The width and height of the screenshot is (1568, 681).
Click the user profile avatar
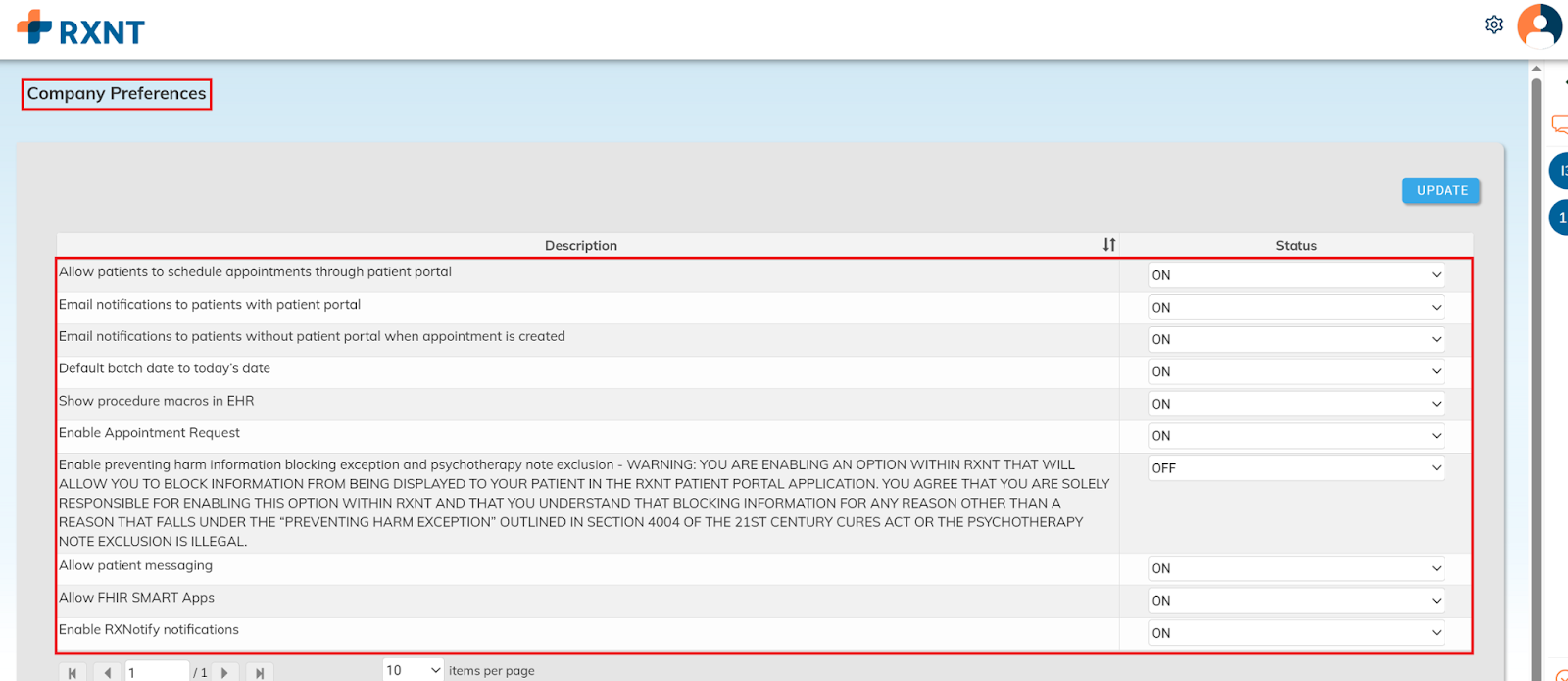pyautogui.click(x=1539, y=25)
